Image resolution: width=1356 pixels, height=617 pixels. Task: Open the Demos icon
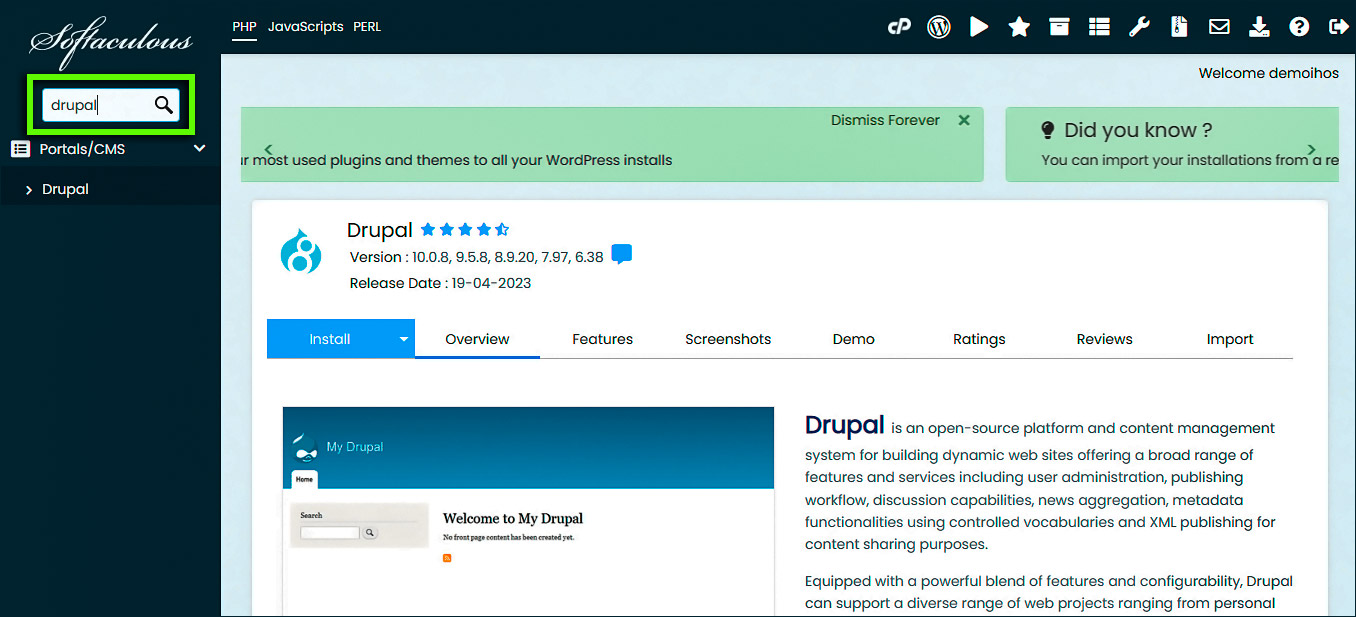click(x=978, y=26)
